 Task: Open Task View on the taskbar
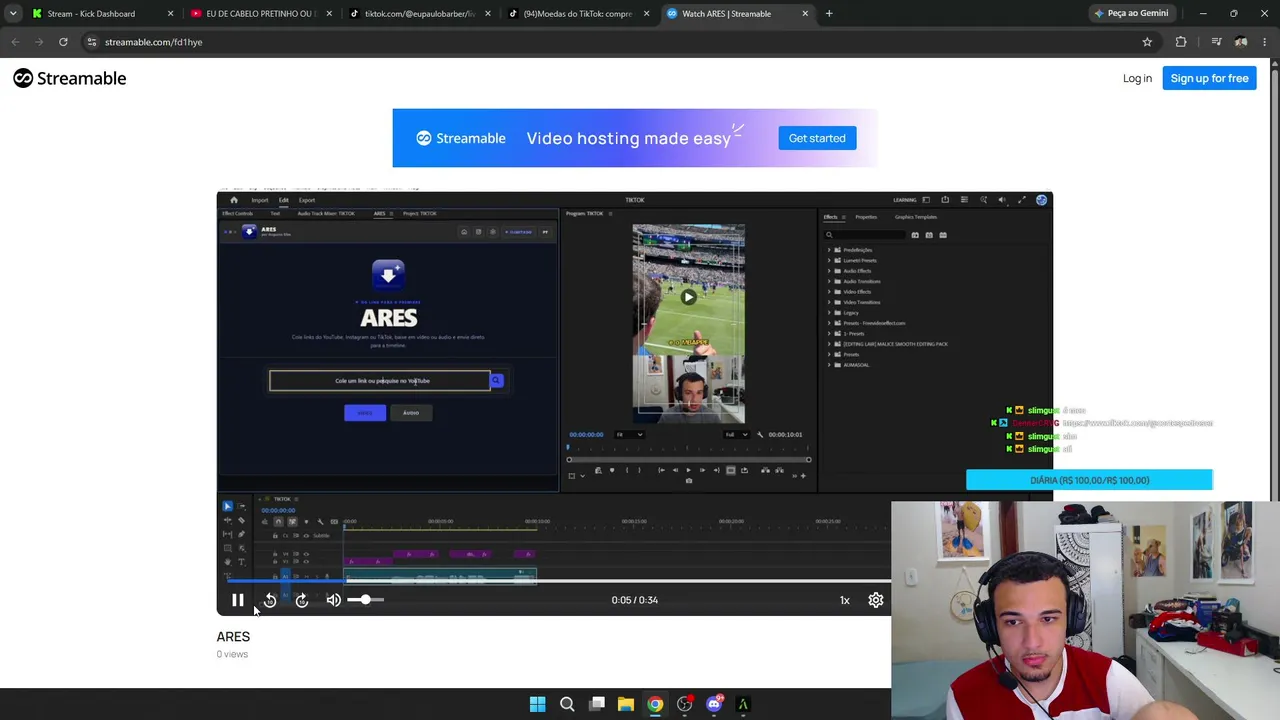[x=597, y=704]
